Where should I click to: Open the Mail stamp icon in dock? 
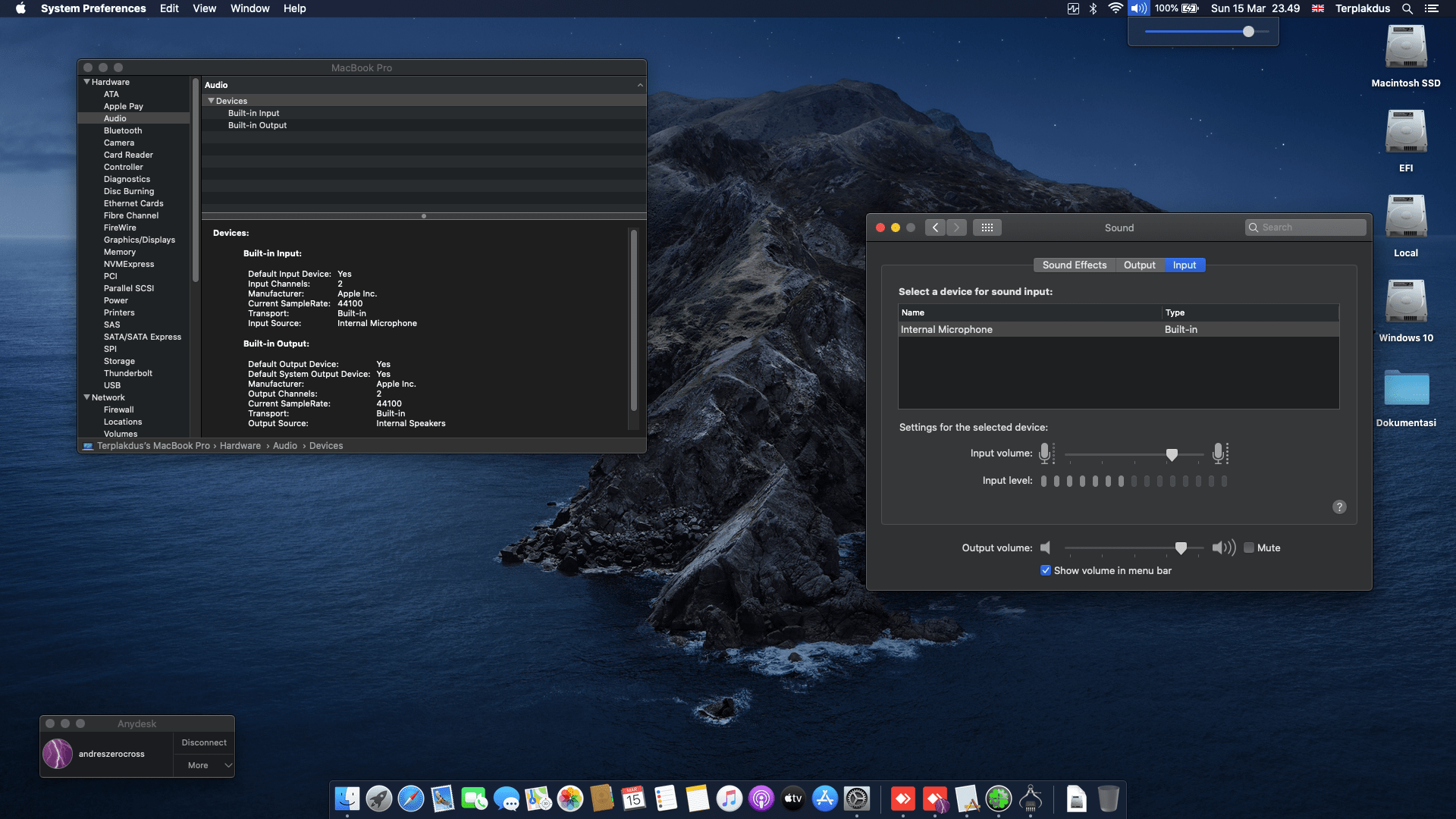pos(443,799)
